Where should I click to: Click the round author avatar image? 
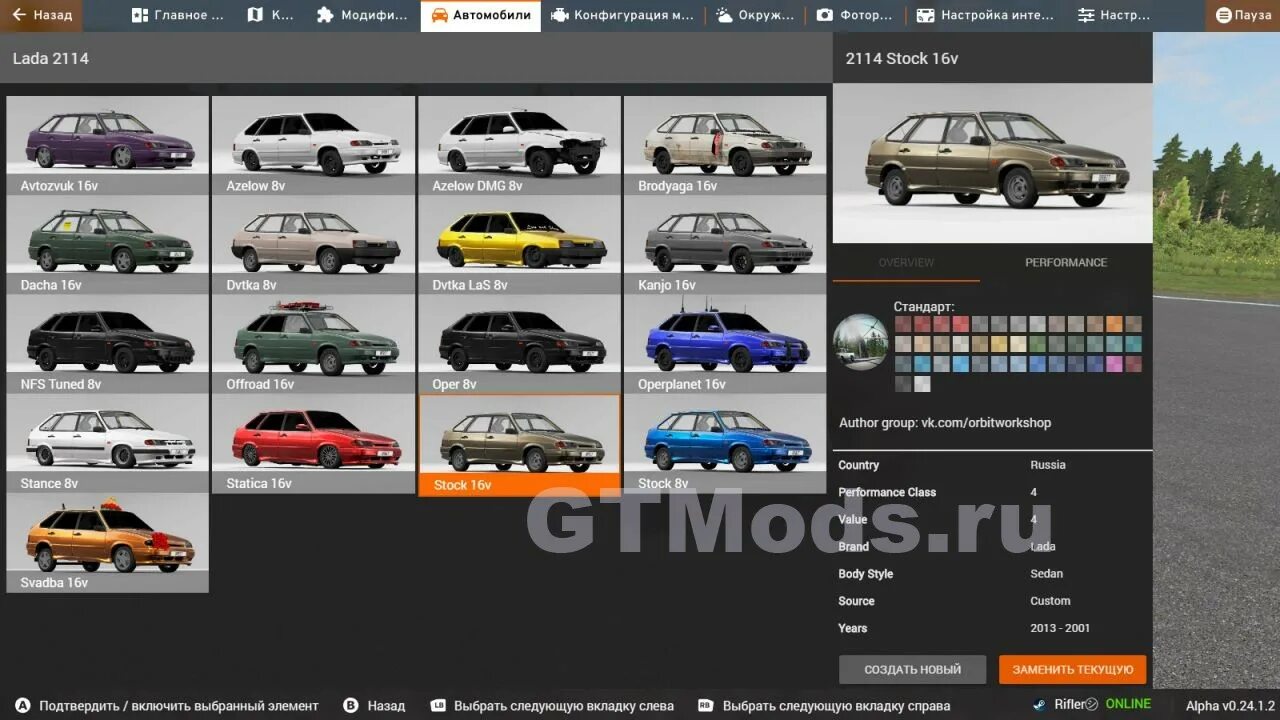(x=861, y=342)
